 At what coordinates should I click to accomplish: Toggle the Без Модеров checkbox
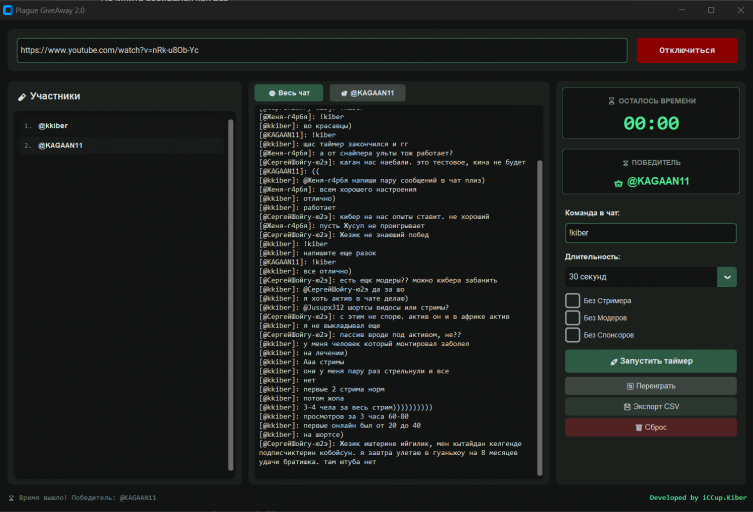pos(572,318)
